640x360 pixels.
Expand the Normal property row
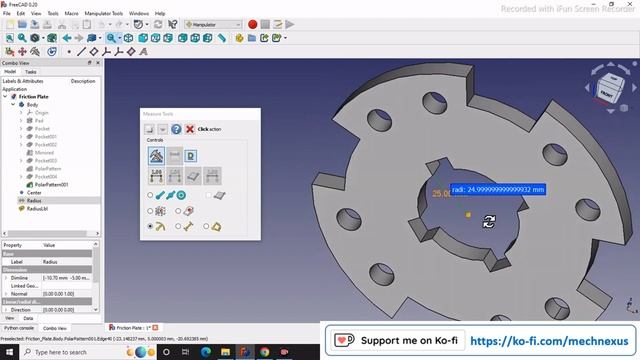point(6,294)
